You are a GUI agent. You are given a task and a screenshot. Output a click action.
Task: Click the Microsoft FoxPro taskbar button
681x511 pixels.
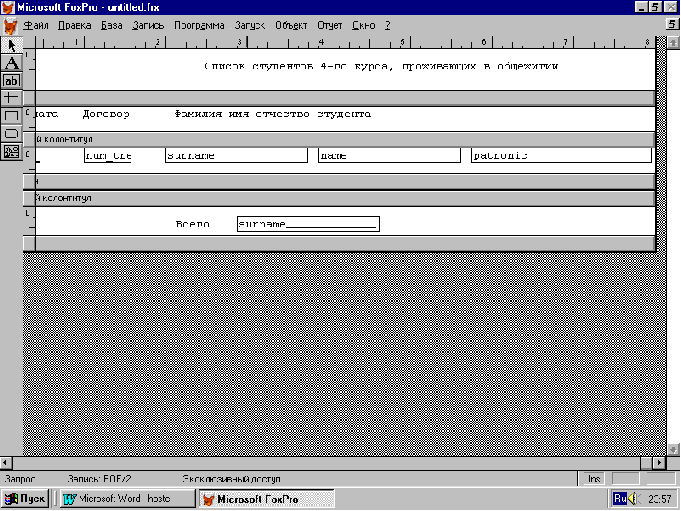(x=267, y=499)
